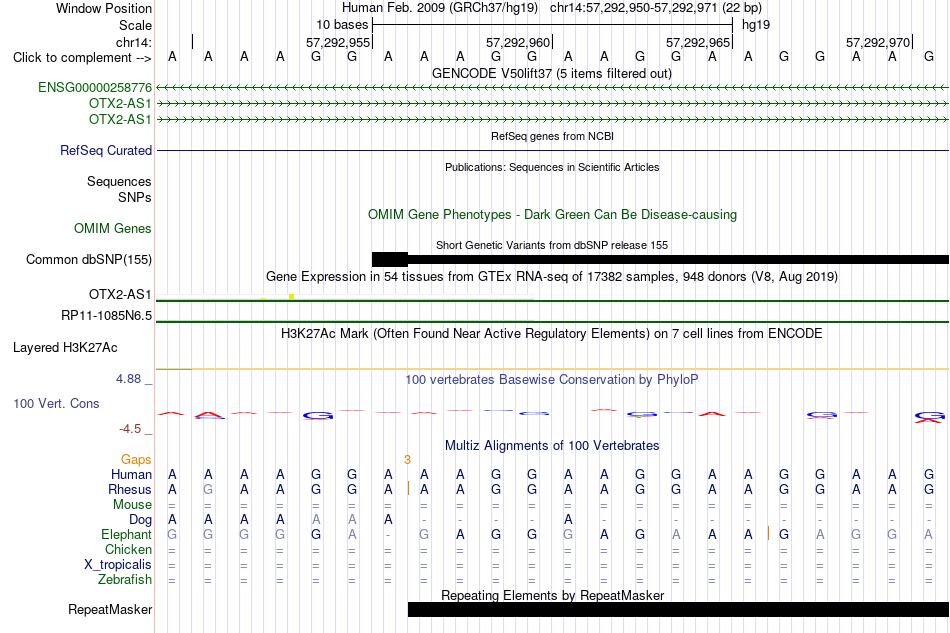The width and height of the screenshot is (950, 633).
Task: Click the '10 bases' scale bar label
Action: click(x=342, y=25)
